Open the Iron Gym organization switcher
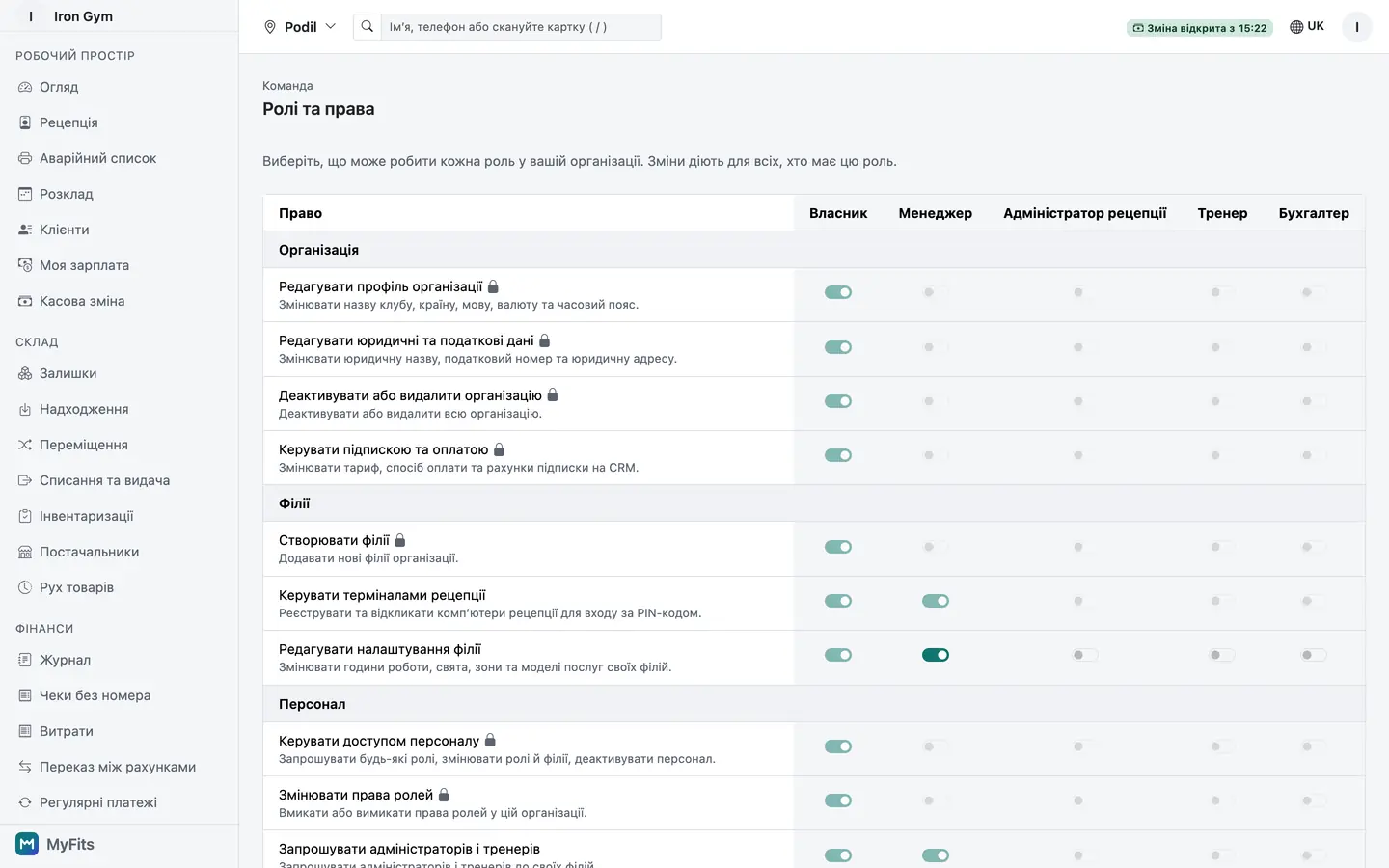The height and width of the screenshot is (868, 1389). 71,16
